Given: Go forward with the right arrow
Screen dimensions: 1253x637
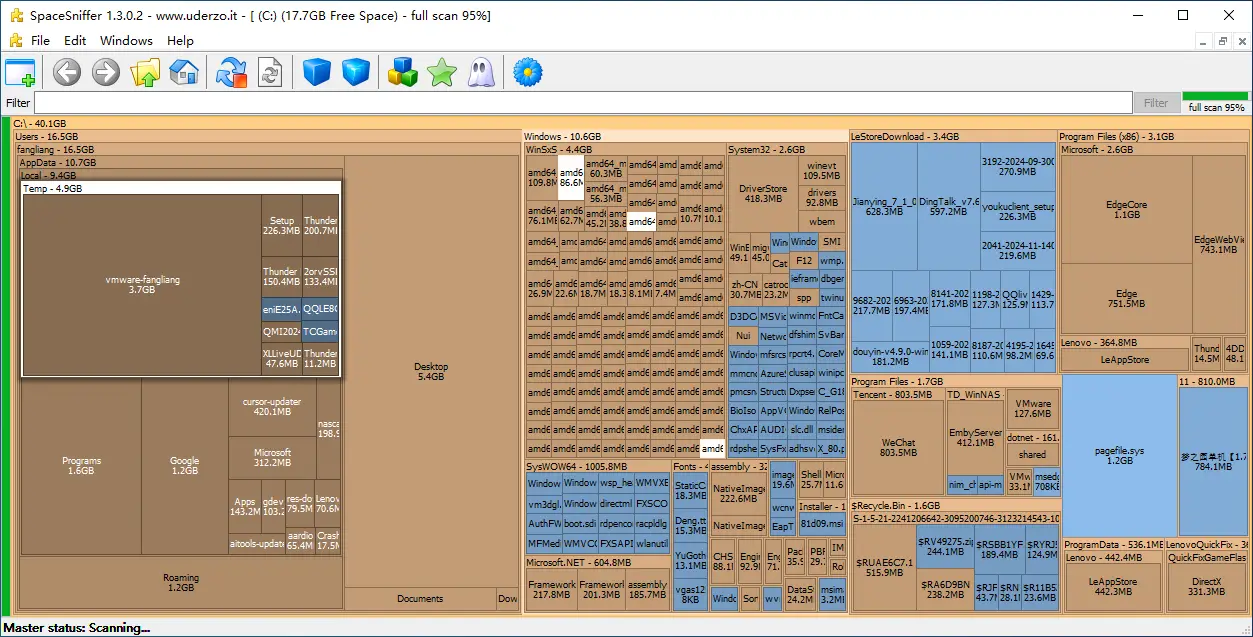Looking at the screenshot, I should pos(106,72).
